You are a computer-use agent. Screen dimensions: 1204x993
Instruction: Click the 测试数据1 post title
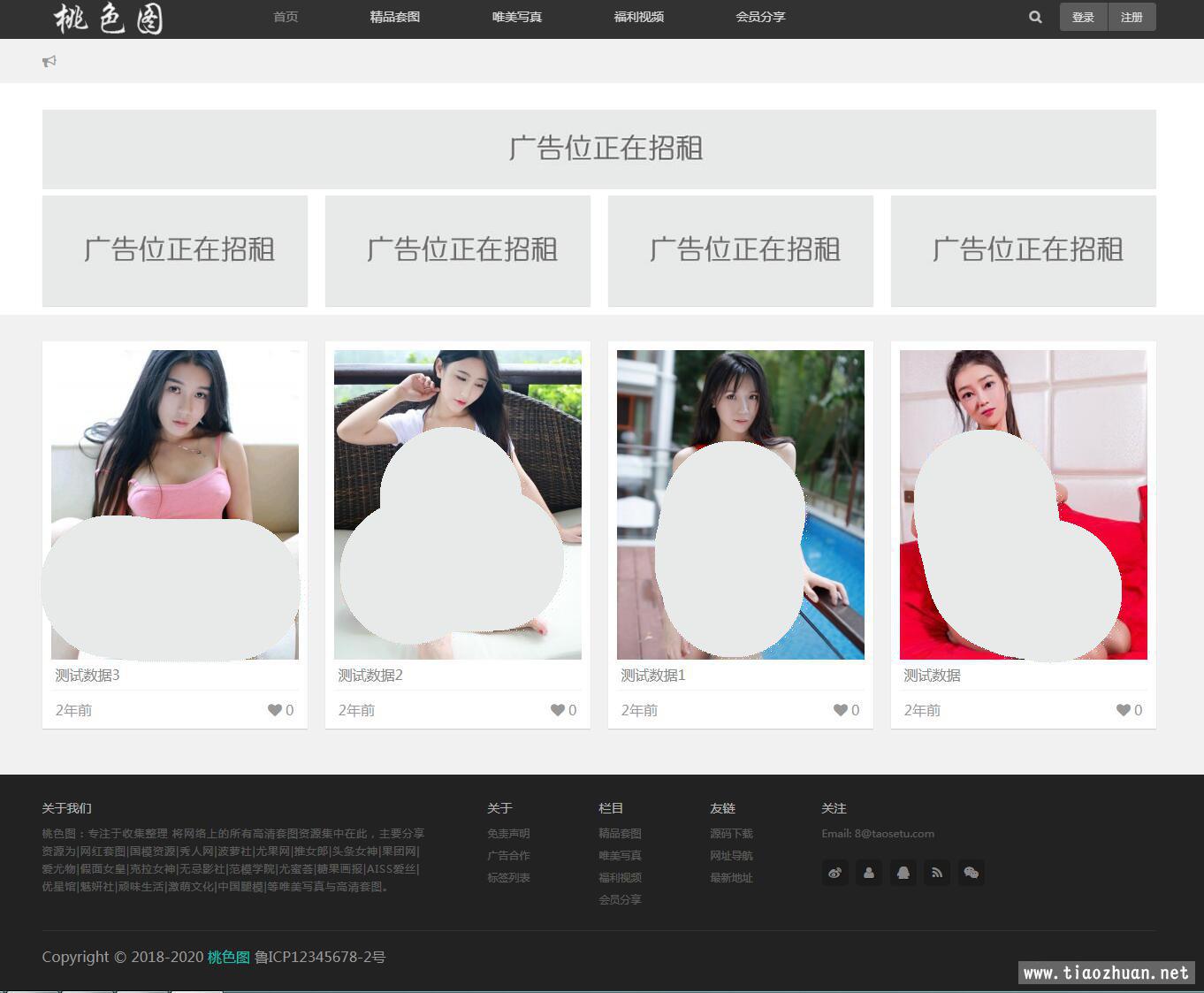coord(653,676)
